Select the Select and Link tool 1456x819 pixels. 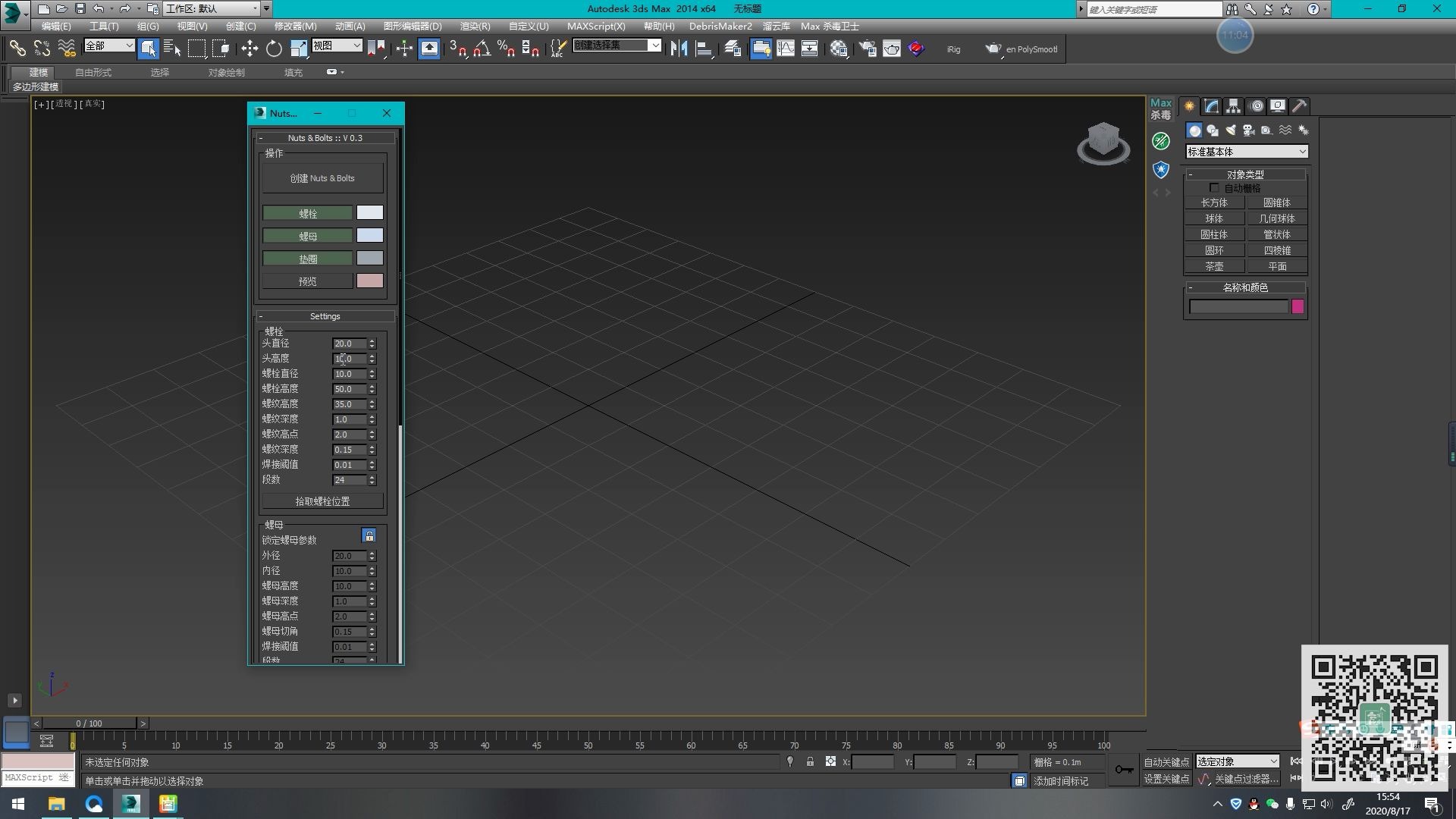[17, 49]
